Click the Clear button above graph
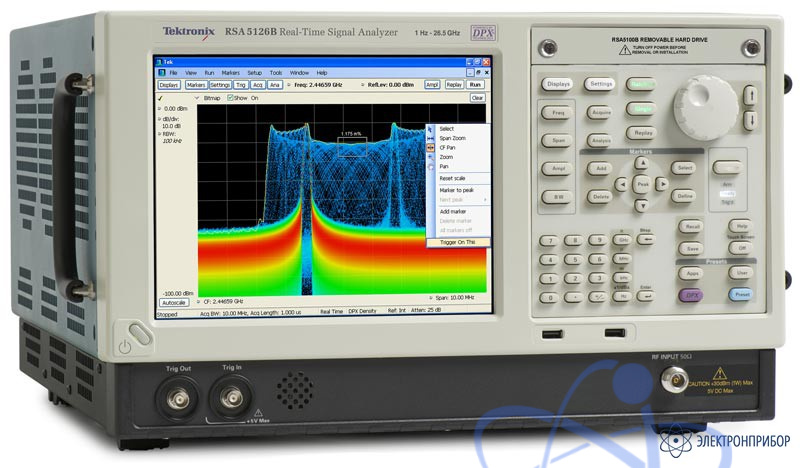This screenshot has height=468, width=800. coord(477,98)
